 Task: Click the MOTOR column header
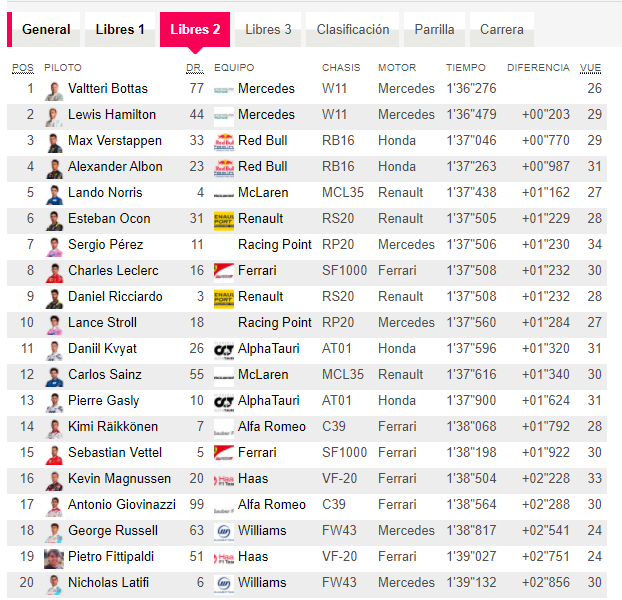[x=397, y=68]
